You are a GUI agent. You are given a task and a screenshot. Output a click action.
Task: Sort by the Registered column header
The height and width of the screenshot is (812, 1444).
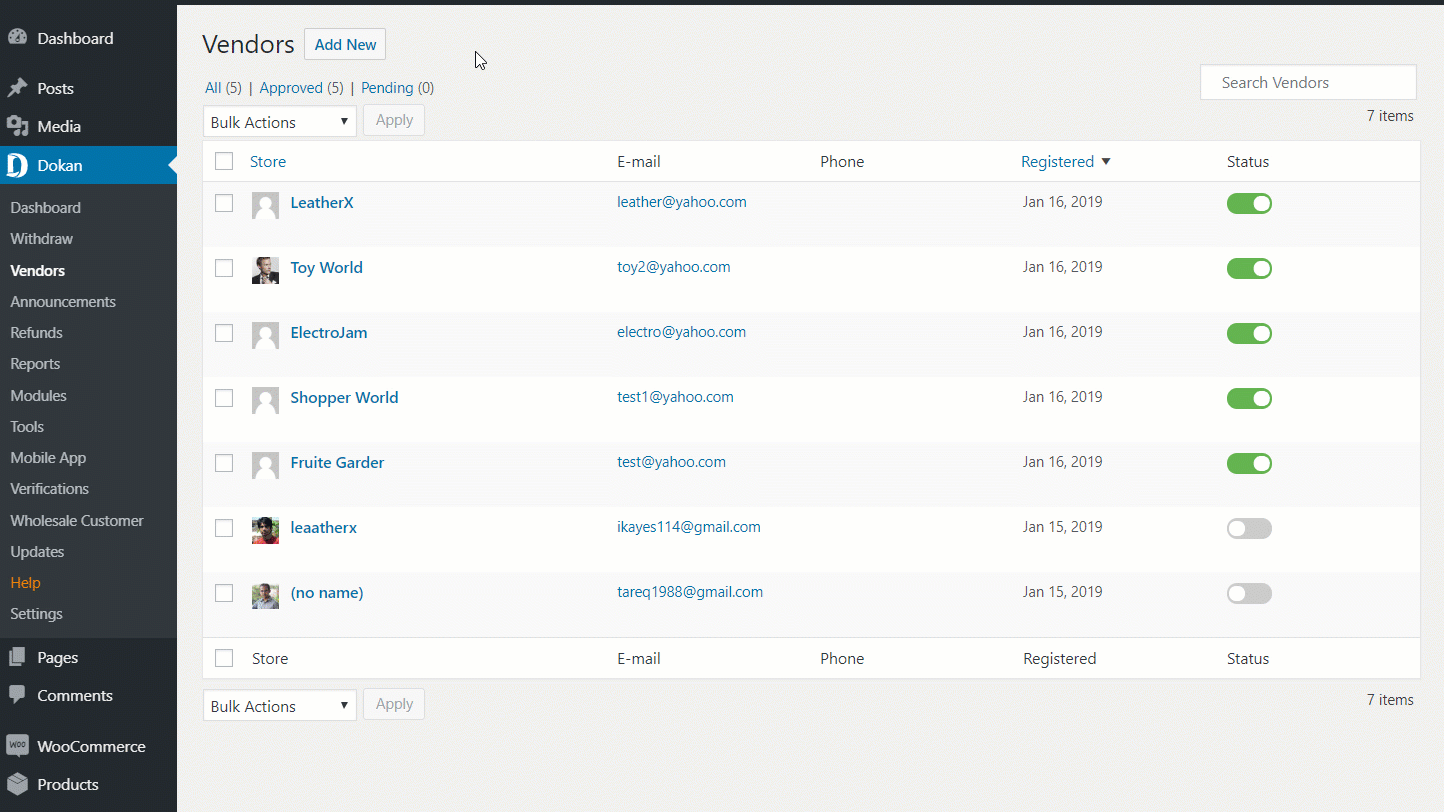(1057, 162)
